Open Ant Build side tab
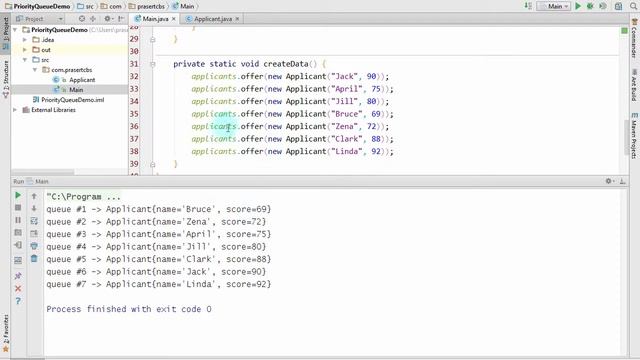 (634, 85)
